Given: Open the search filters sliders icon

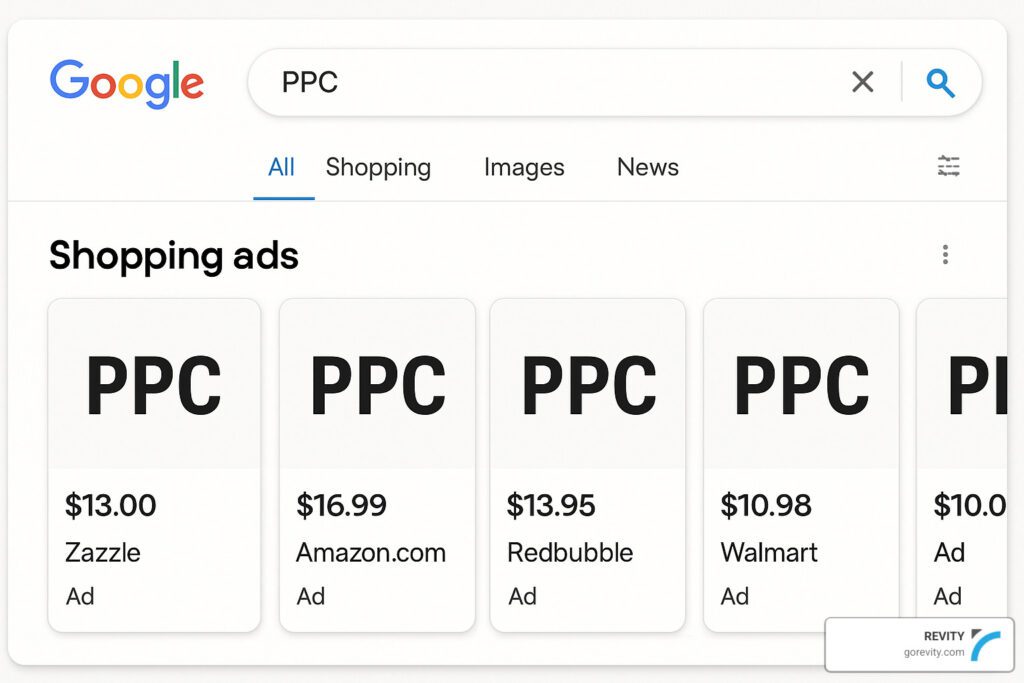Looking at the screenshot, I should coord(948,166).
